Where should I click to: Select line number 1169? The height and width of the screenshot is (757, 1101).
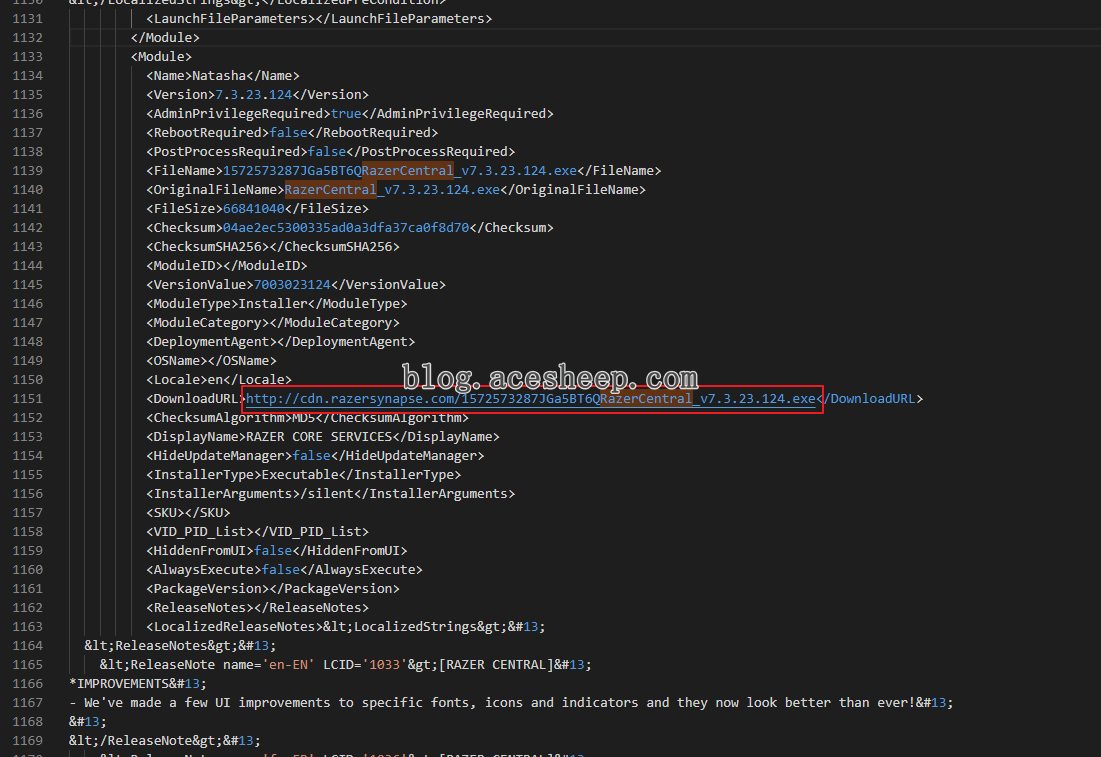pyautogui.click(x=27, y=740)
